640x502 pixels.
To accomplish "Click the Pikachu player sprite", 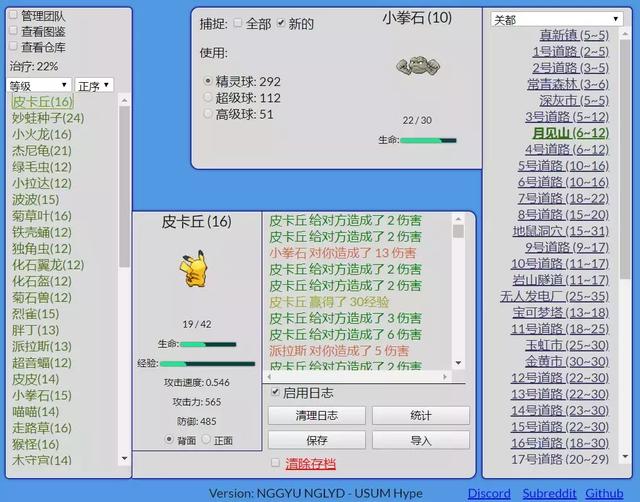I will tap(193, 268).
